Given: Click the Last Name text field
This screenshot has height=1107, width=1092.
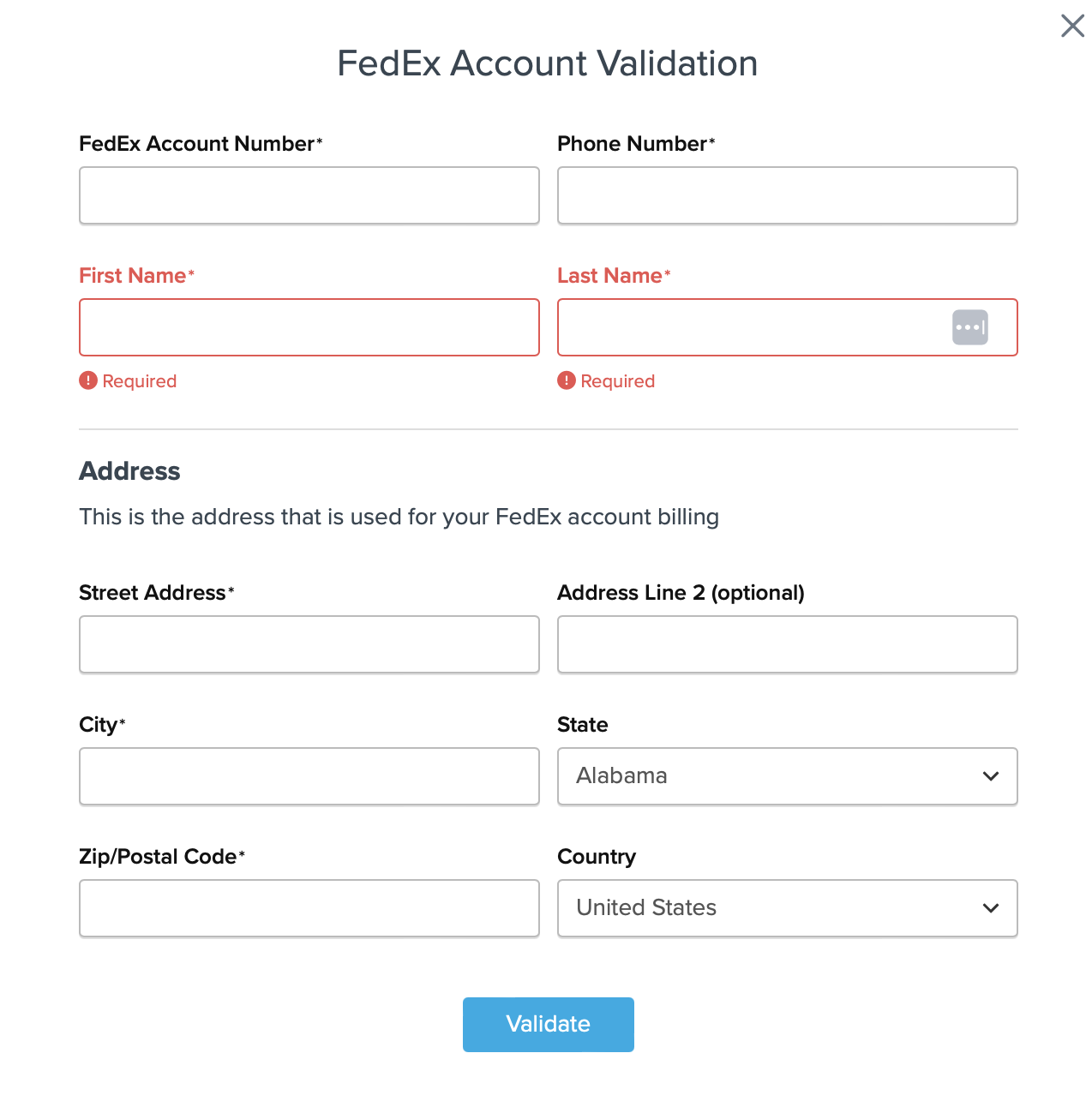Looking at the screenshot, I should point(746,327).
